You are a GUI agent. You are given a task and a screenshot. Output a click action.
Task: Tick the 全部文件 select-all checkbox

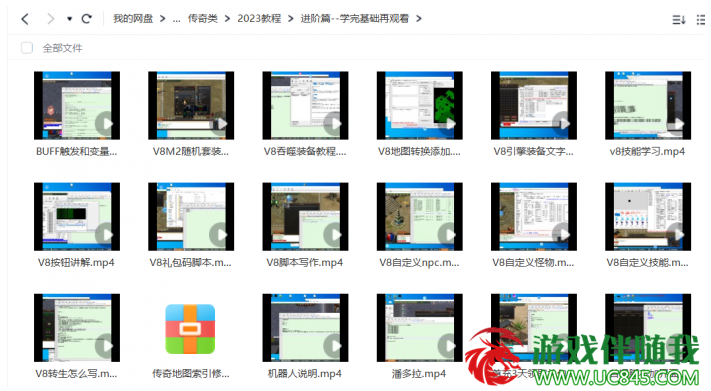[27, 48]
